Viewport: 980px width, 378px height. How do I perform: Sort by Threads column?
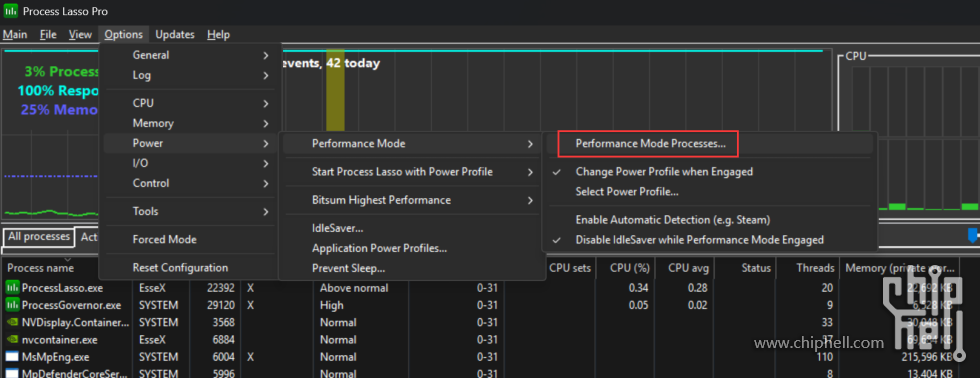[815, 268]
